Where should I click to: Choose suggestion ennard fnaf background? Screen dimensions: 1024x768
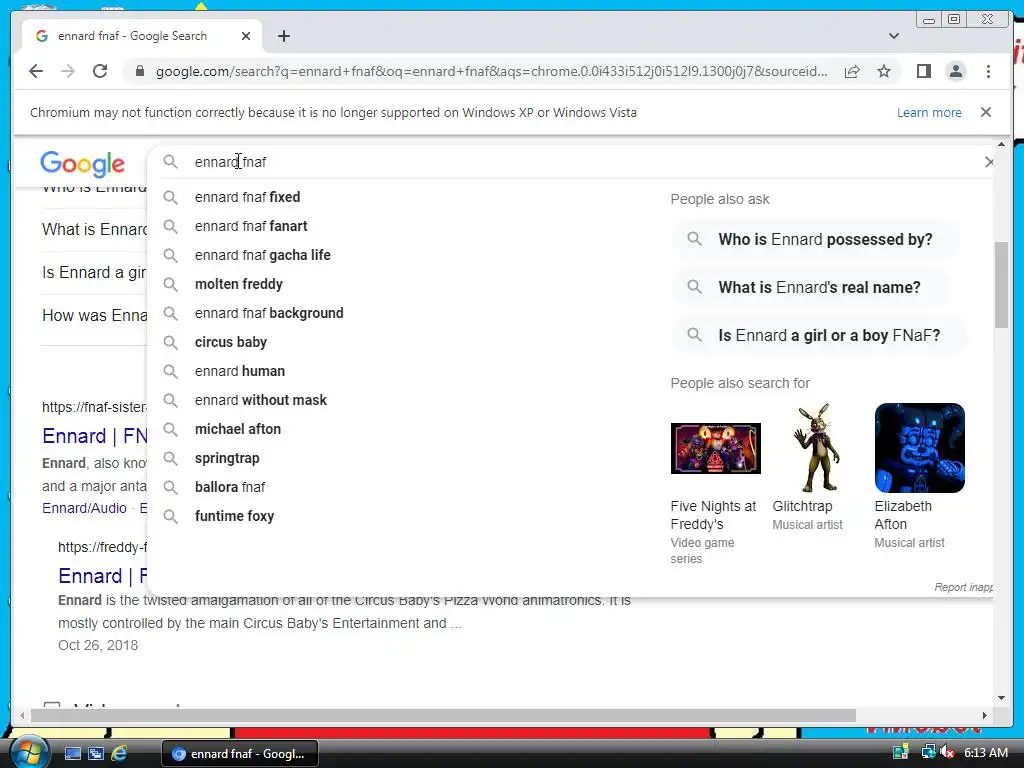click(268, 313)
